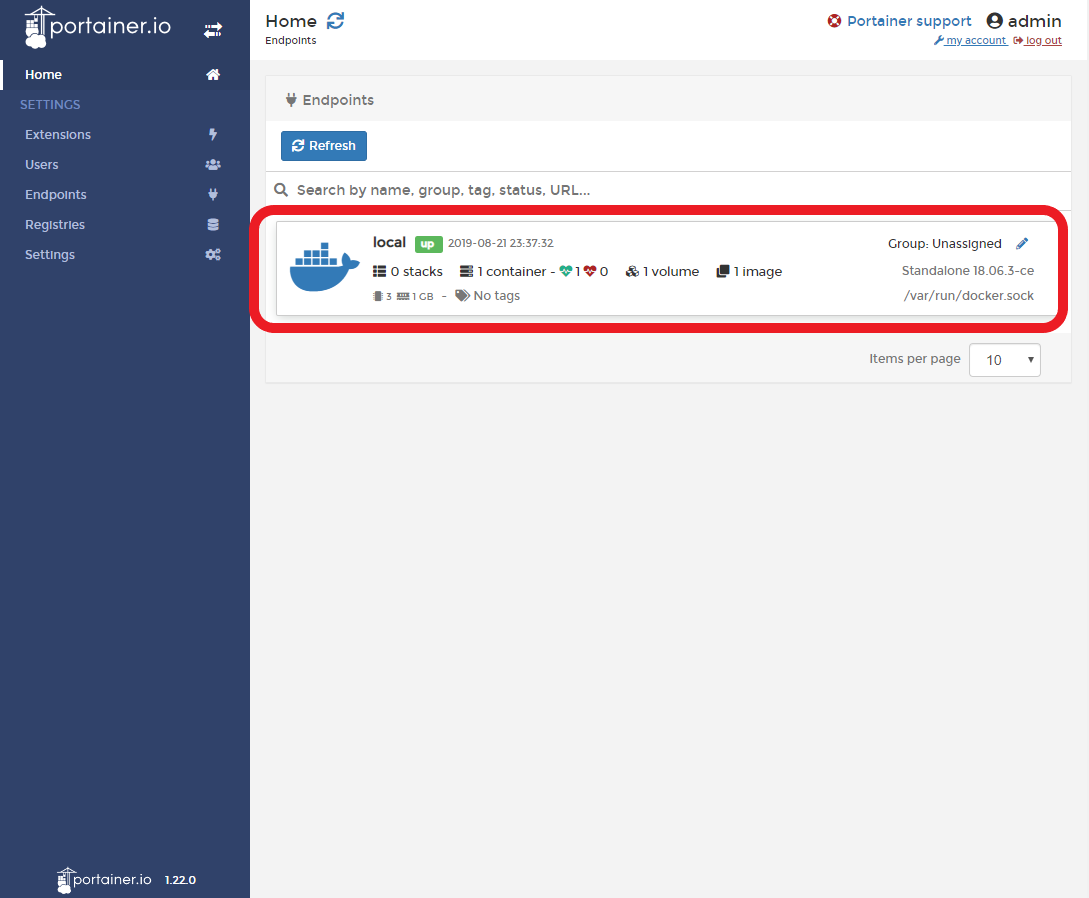Click the Endpoints breadcrumb under Home title
This screenshot has width=1089, height=898.
coord(290,40)
